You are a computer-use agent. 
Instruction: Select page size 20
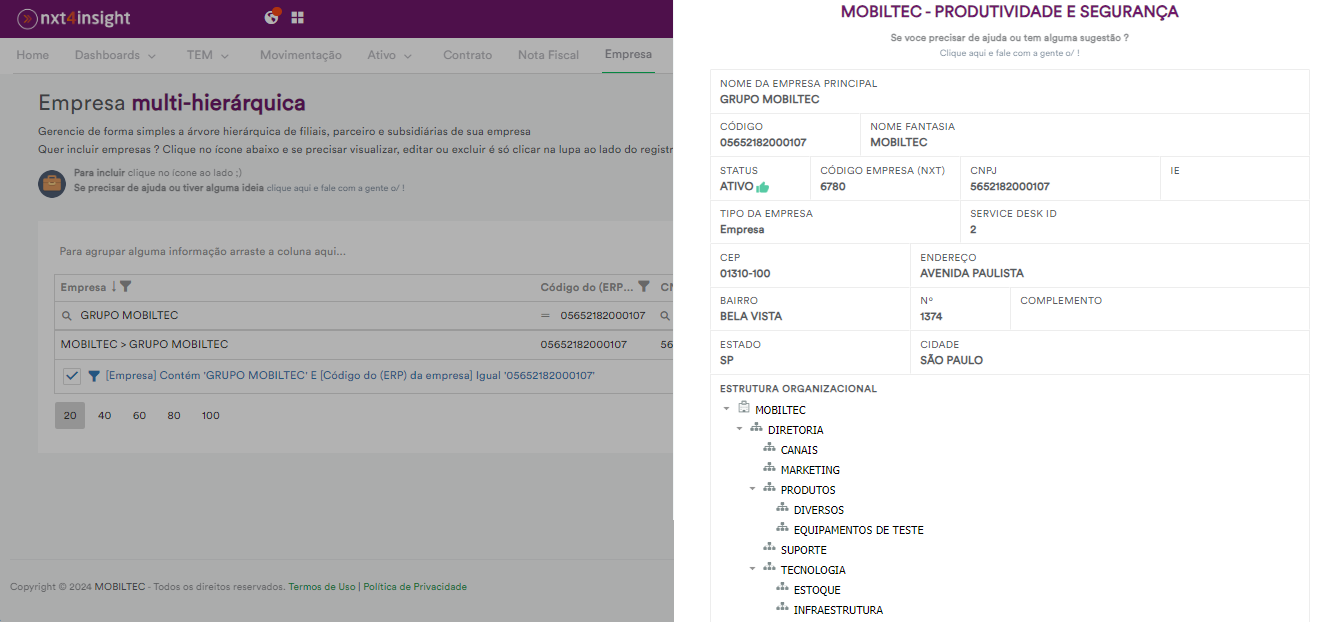coord(70,415)
